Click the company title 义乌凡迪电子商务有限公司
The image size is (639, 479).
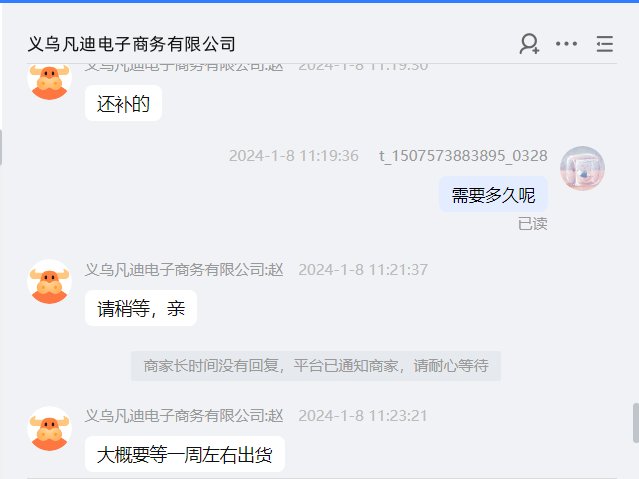pos(132,44)
